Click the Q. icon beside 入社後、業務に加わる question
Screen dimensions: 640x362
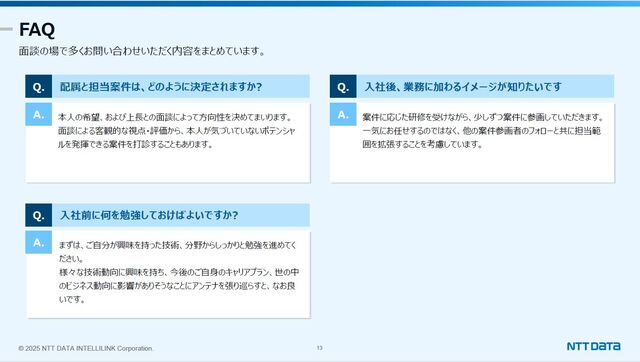pyautogui.click(x=343, y=87)
